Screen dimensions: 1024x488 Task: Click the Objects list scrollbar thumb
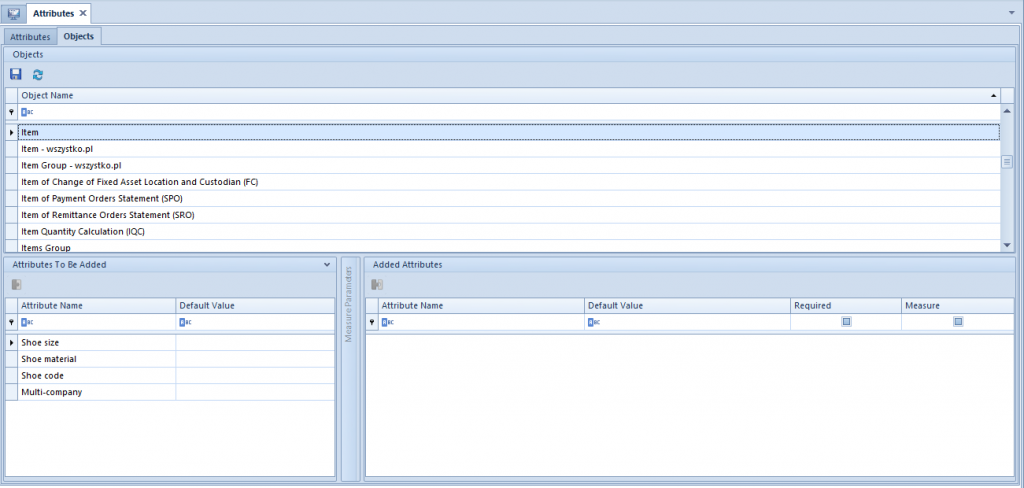[1007, 162]
